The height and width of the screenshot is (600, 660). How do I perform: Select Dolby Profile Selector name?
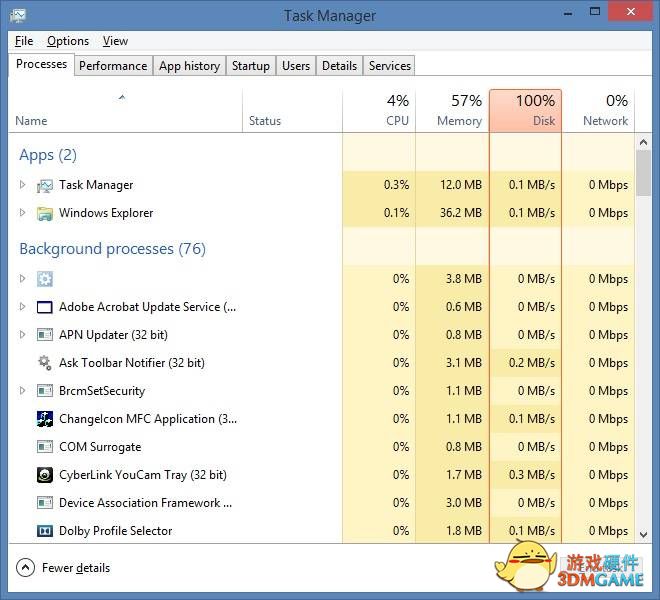pyautogui.click(x=115, y=531)
